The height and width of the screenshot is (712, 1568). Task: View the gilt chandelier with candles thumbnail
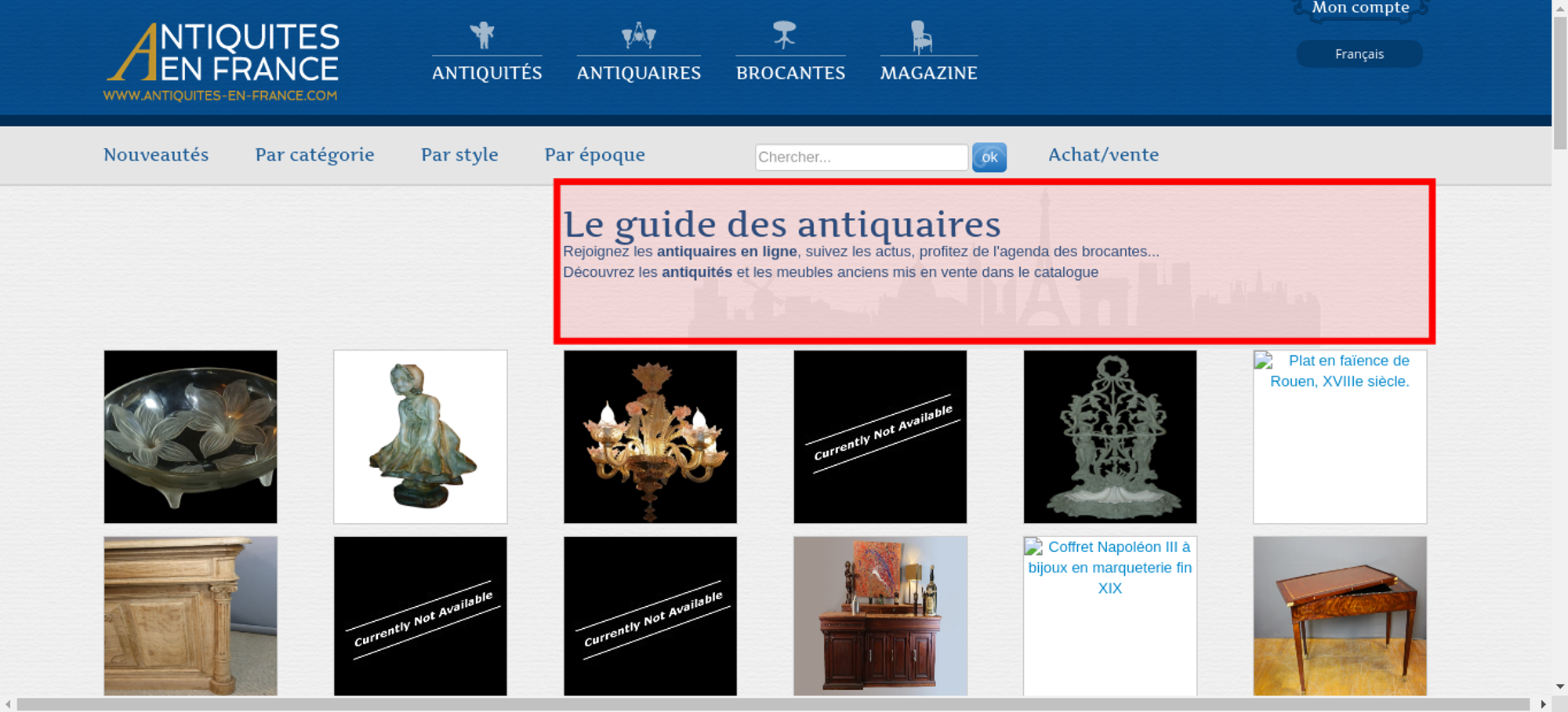(650, 437)
